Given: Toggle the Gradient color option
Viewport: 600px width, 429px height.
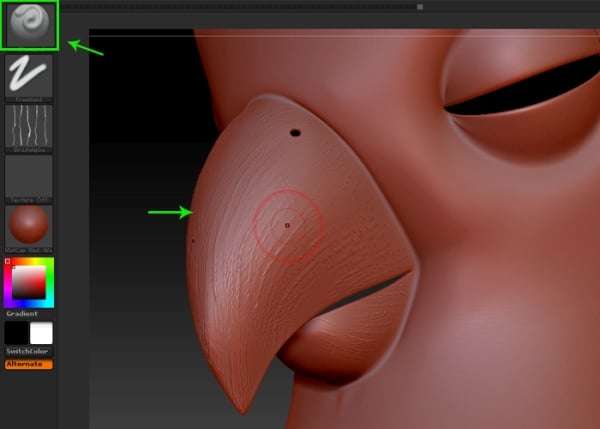Looking at the screenshot, I should pyautogui.click(x=22, y=314).
